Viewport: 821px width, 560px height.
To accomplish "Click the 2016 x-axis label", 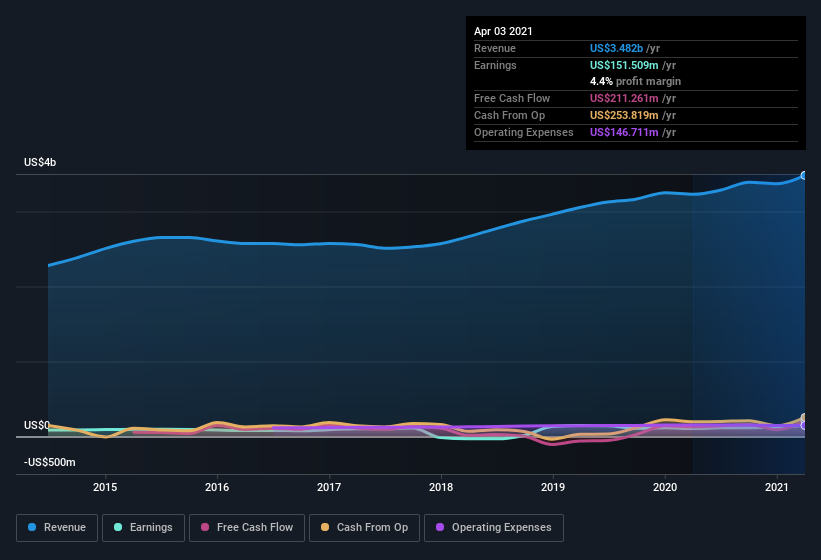I will click(x=217, y=487).
